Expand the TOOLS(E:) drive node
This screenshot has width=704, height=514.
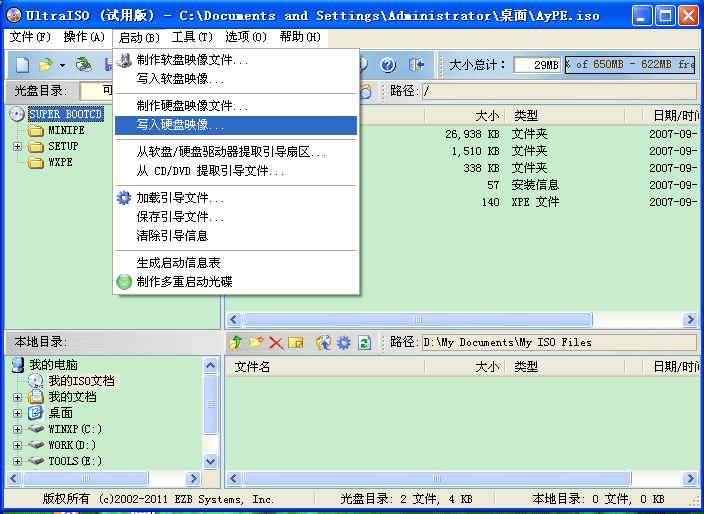coord(18,461)
